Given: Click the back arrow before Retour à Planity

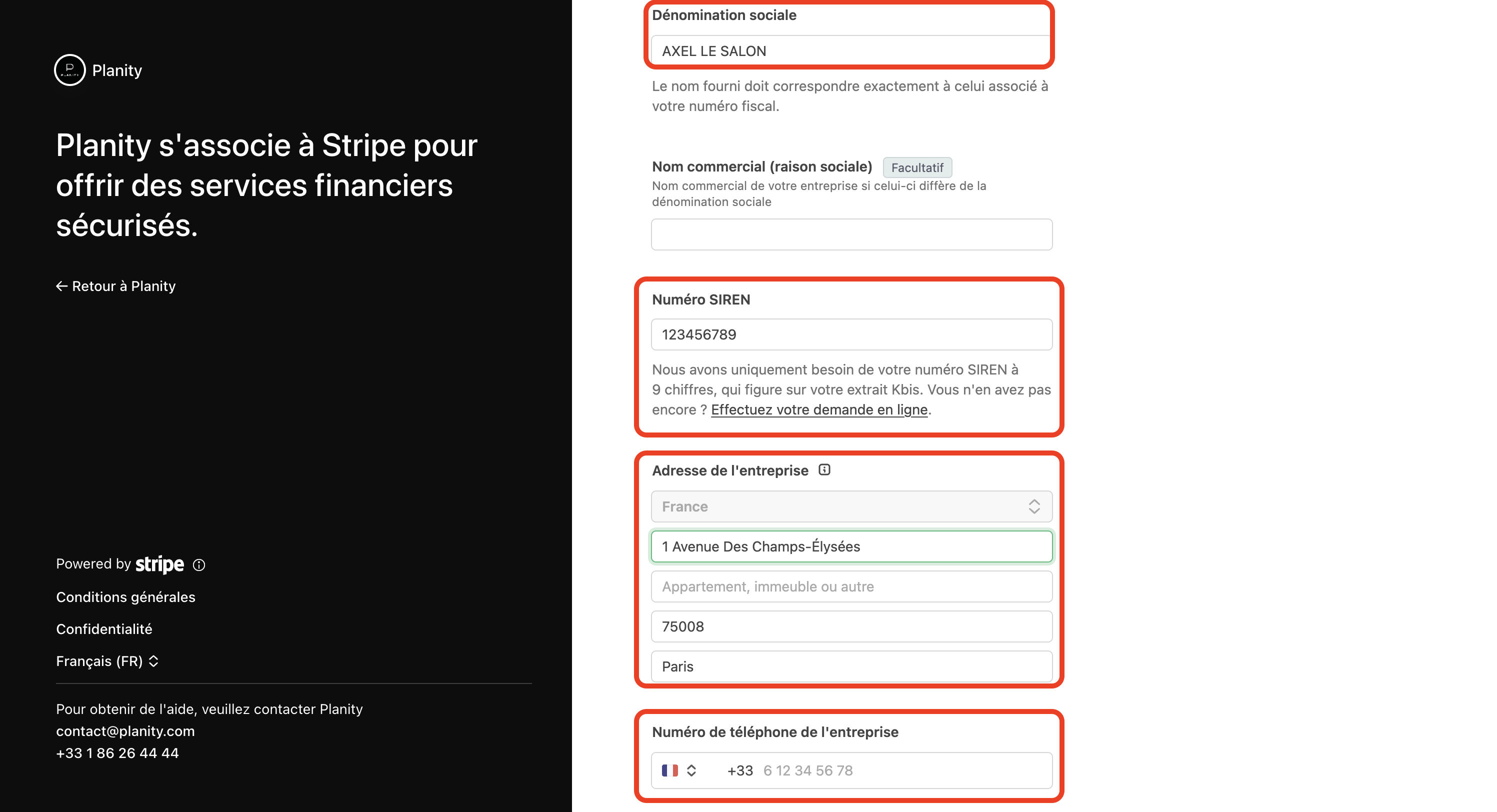Looking at the screenshot, I should pos(61,286).
